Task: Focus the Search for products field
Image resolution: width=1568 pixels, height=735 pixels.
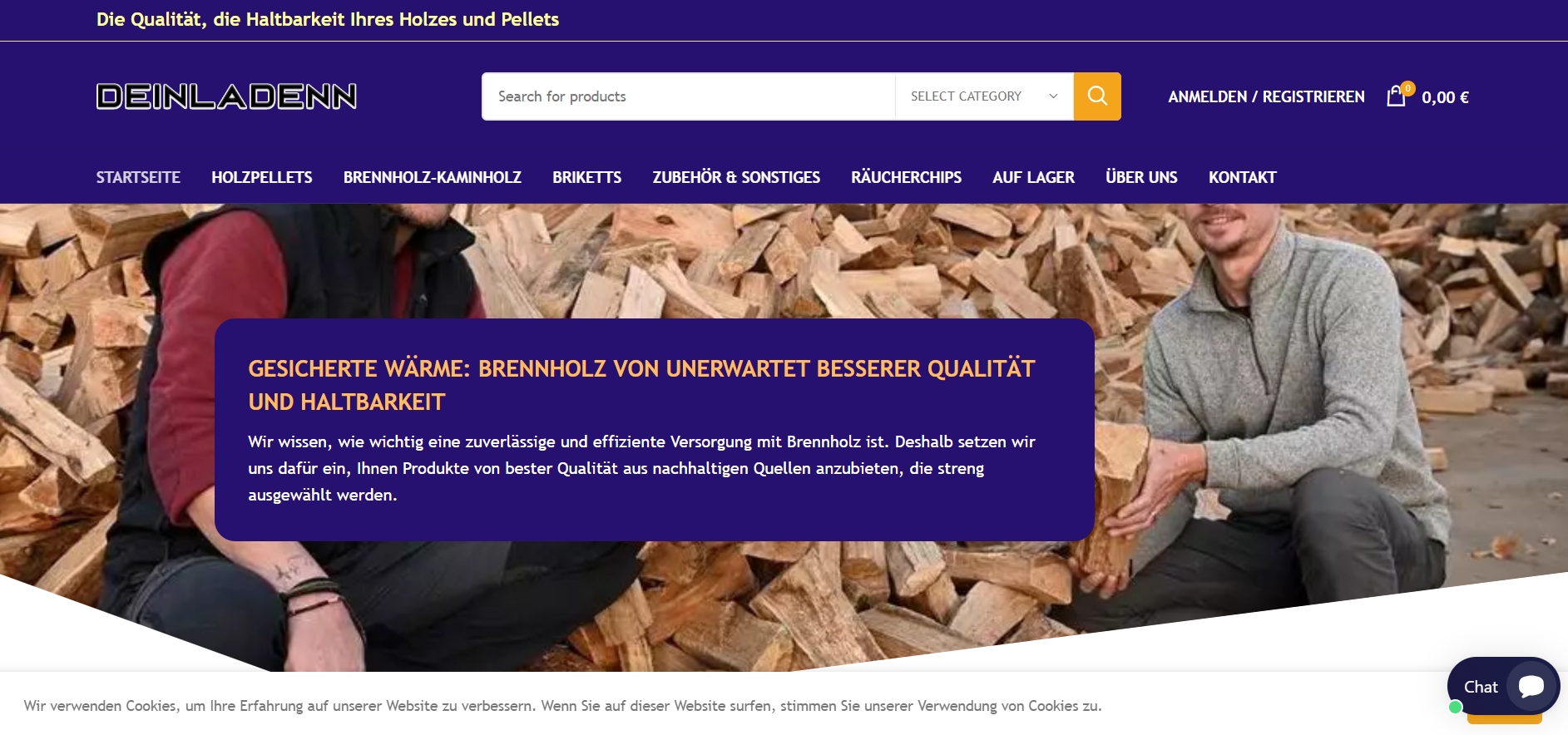Action: tap(689, 96)
